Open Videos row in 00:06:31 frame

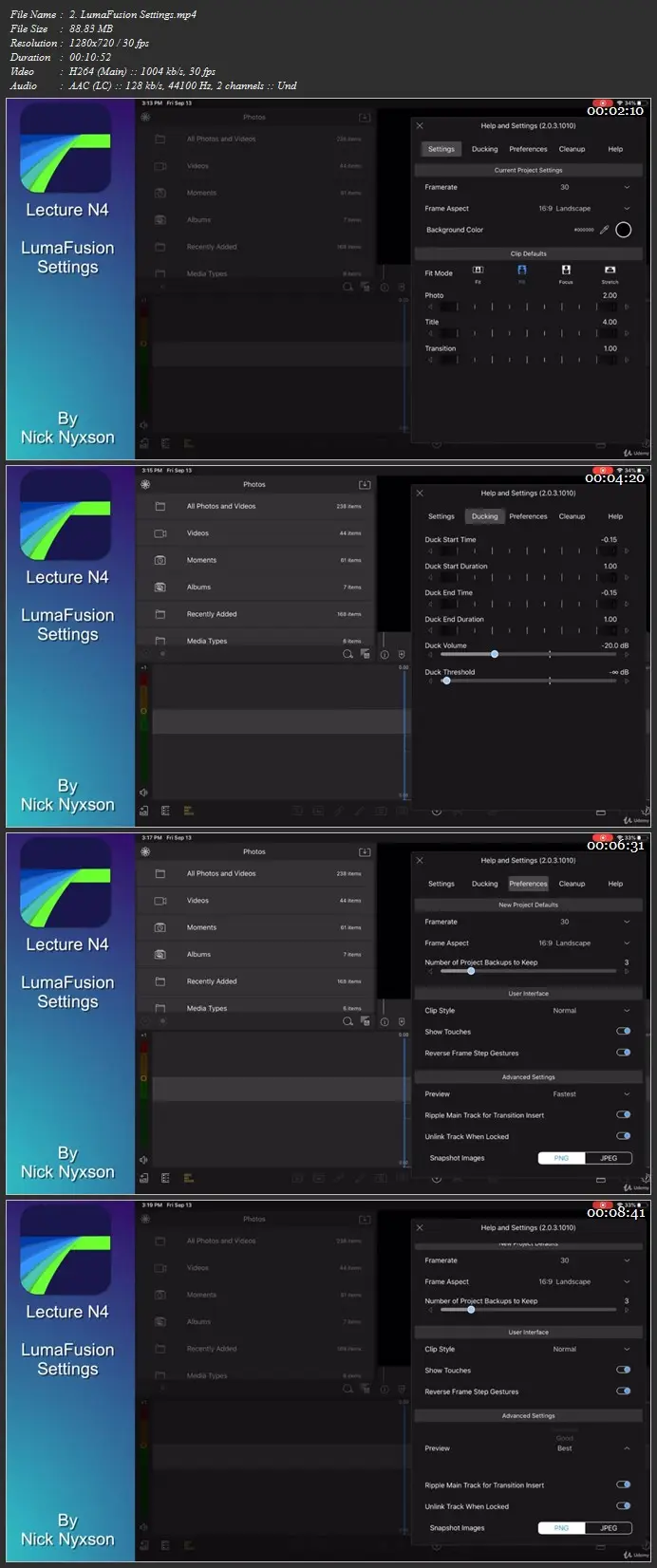tap(256, 900)
